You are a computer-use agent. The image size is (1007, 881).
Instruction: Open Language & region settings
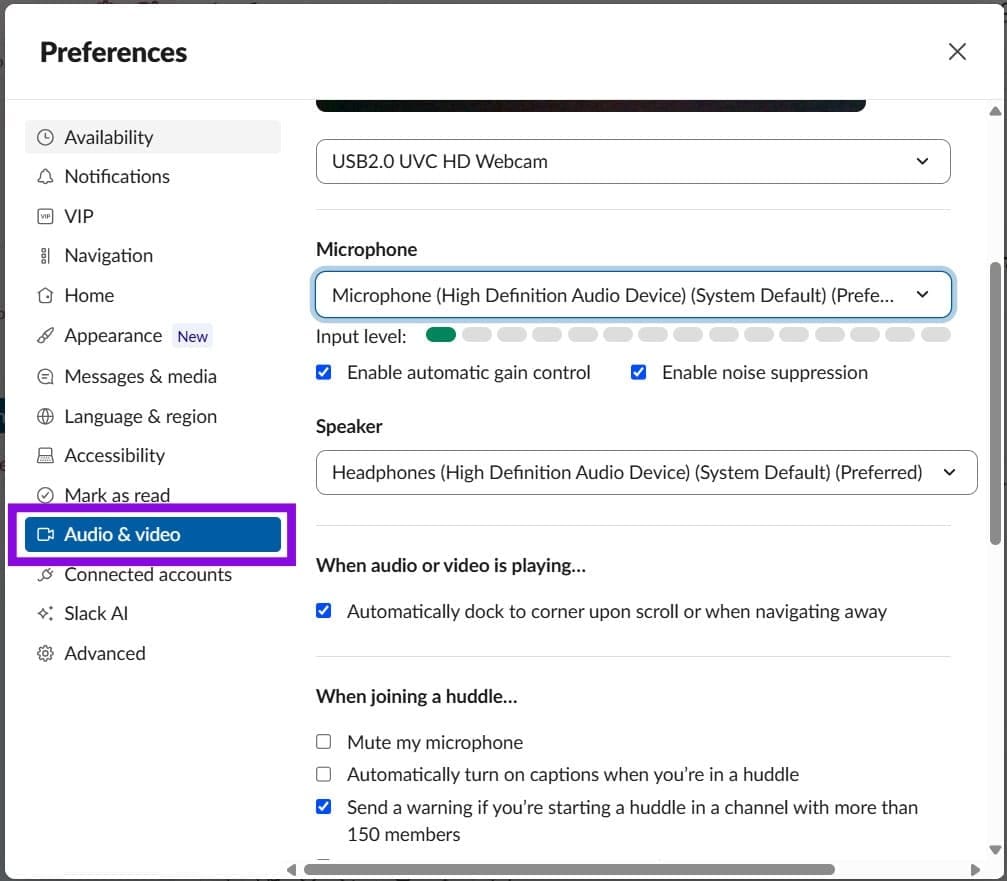[153, 416]
